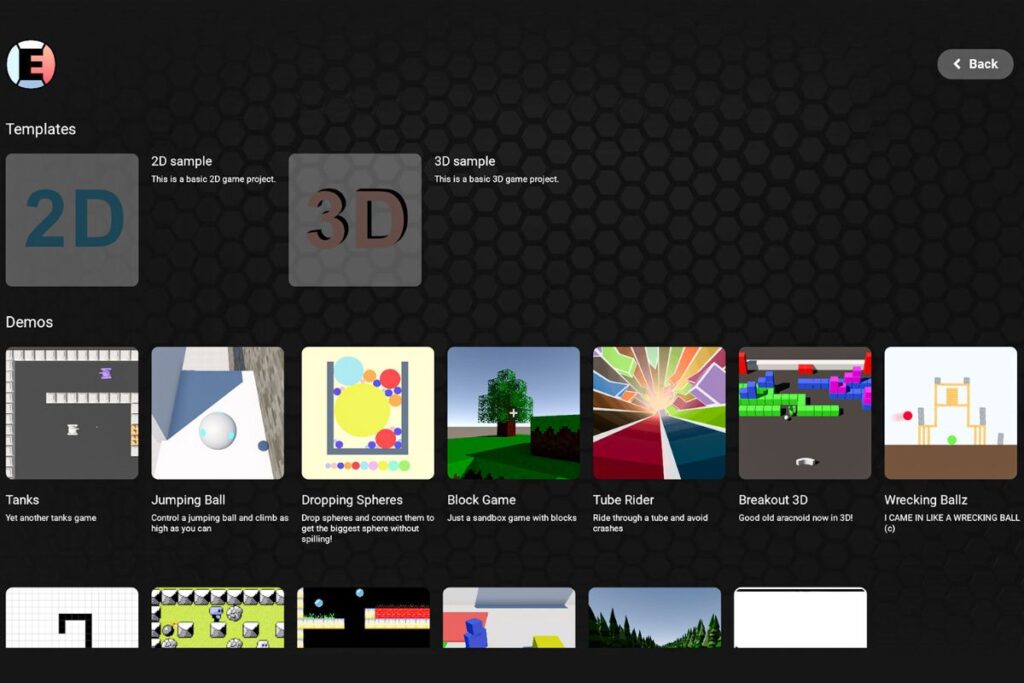
Task: Open the blank white demo thumbnail
Action: [x=800, y=617]
